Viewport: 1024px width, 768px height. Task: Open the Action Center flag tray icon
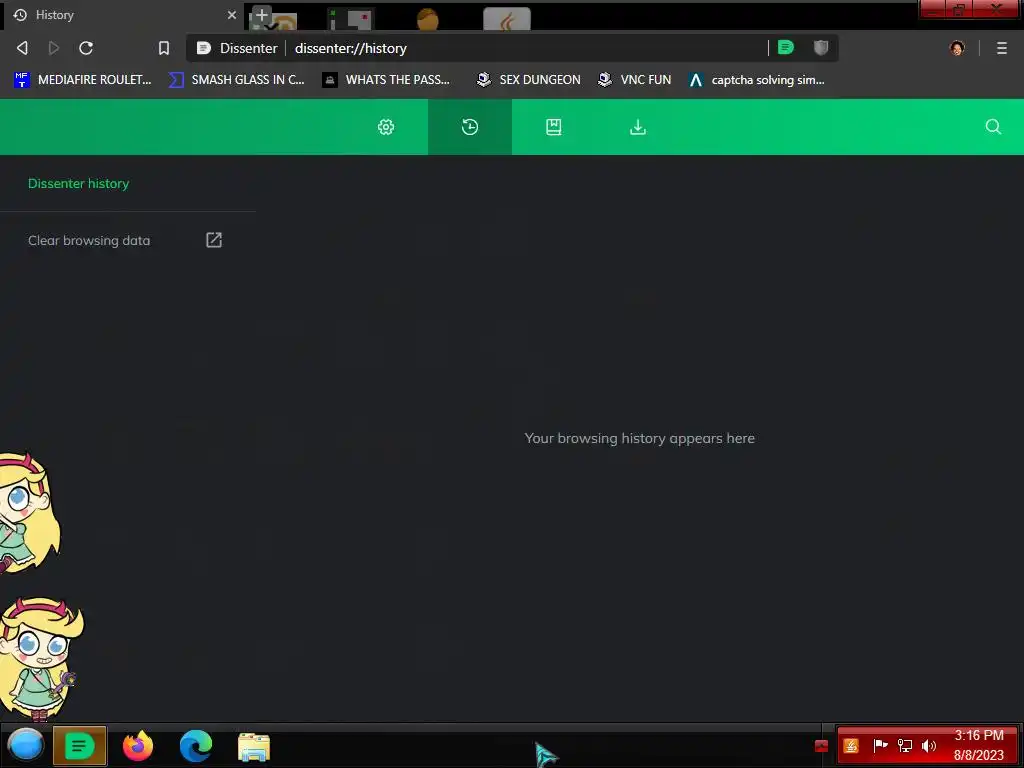click(x=880, y=745)
